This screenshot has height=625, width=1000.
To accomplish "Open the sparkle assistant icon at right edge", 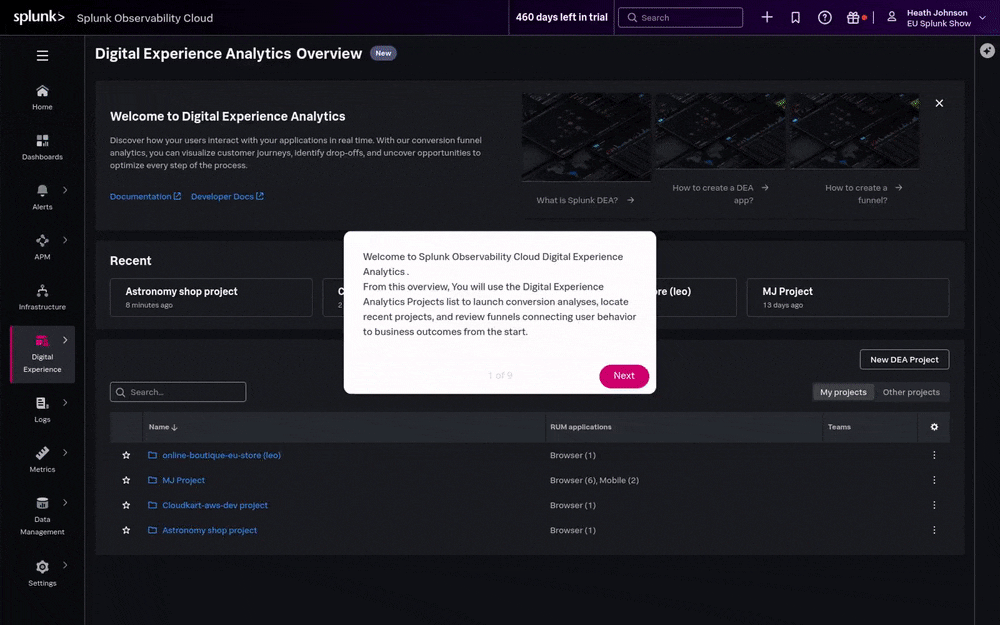I will coord(987,50).
